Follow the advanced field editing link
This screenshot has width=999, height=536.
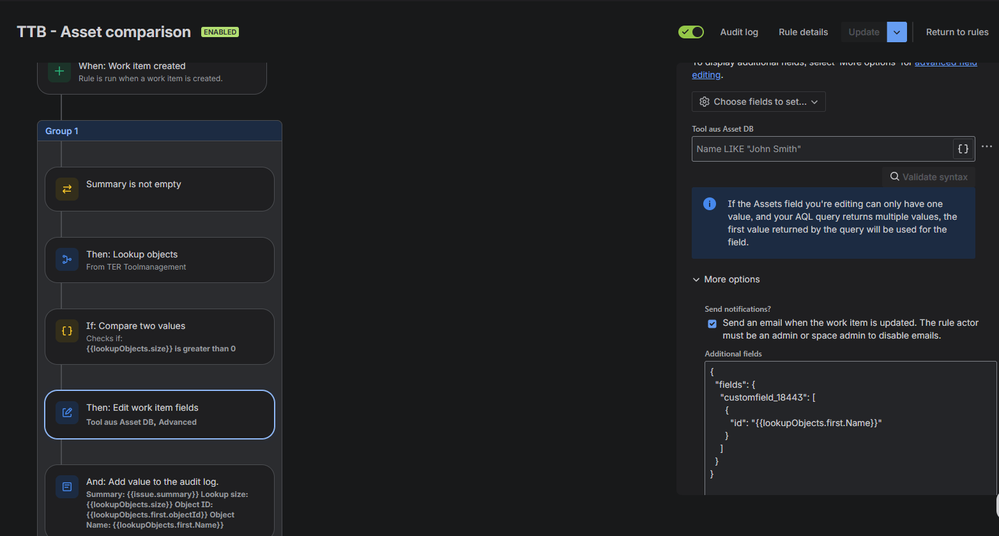coord(706,75)
